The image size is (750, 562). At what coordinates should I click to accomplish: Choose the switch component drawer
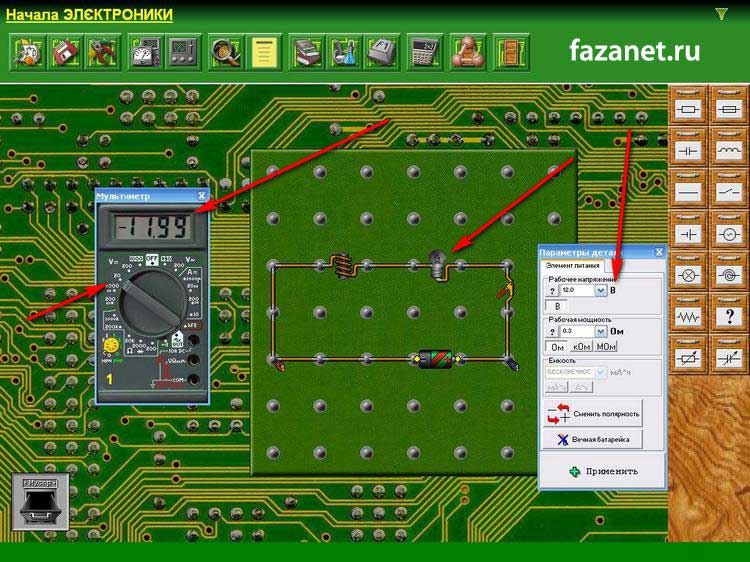[x=729, y=190]
